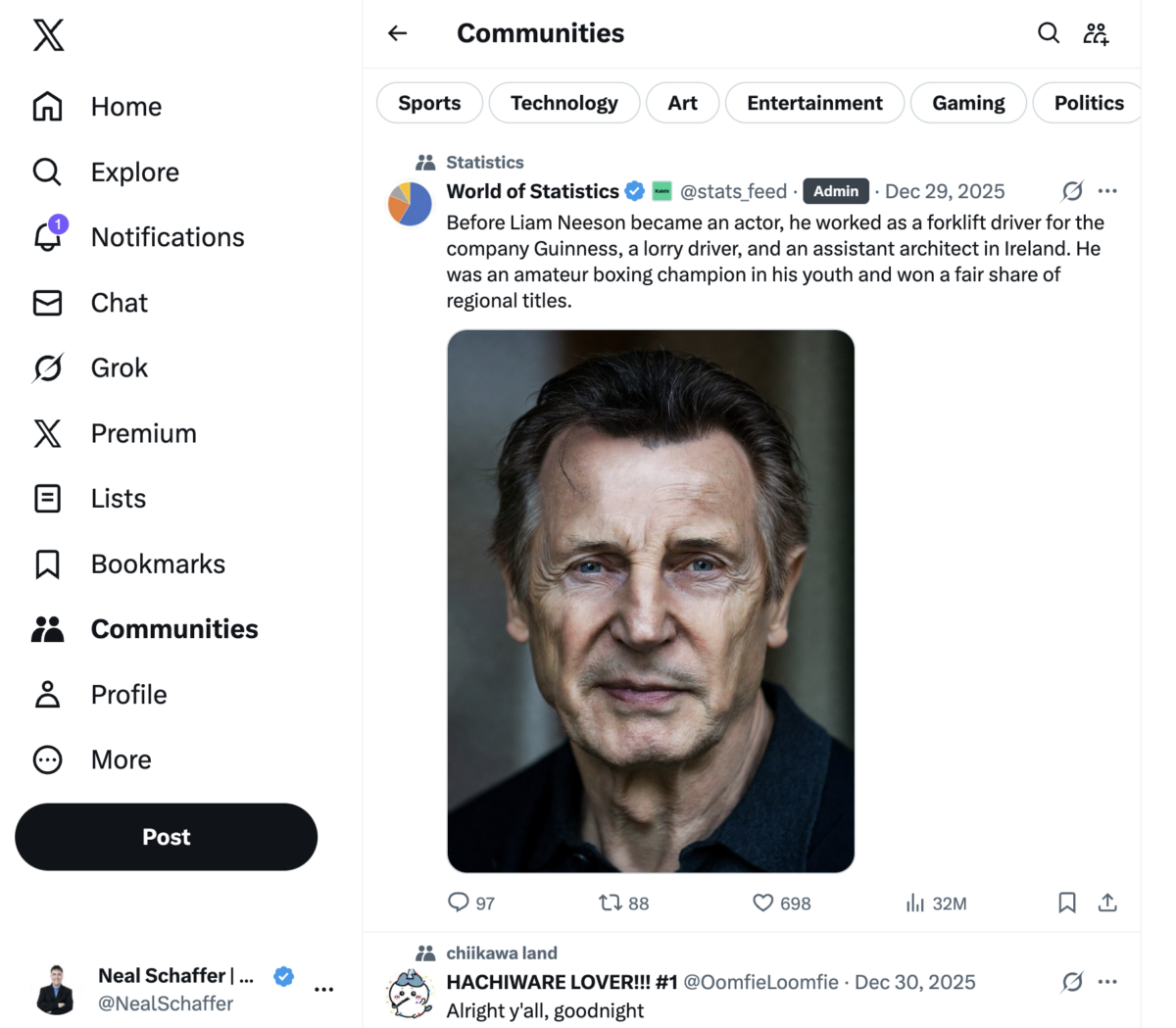Open the Communities search icon
This screenshot has height=1028, width=1176.
[x=1049, y=32]
